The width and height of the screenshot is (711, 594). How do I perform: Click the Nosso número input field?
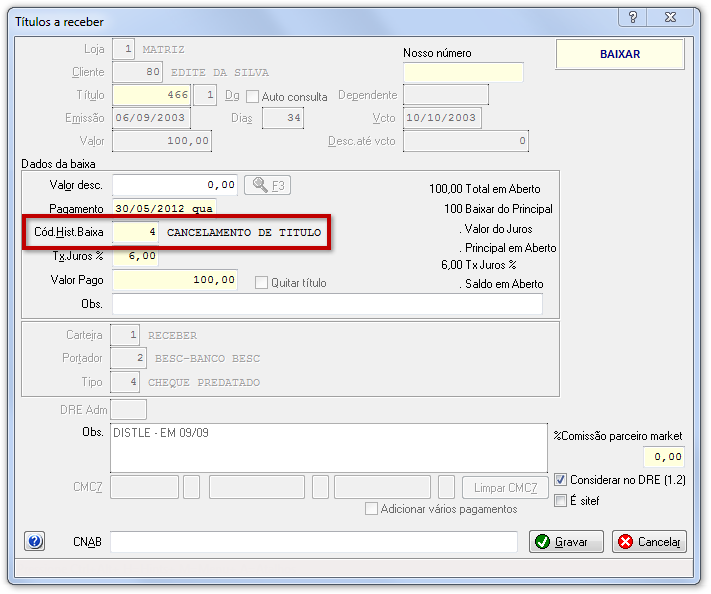463,73
